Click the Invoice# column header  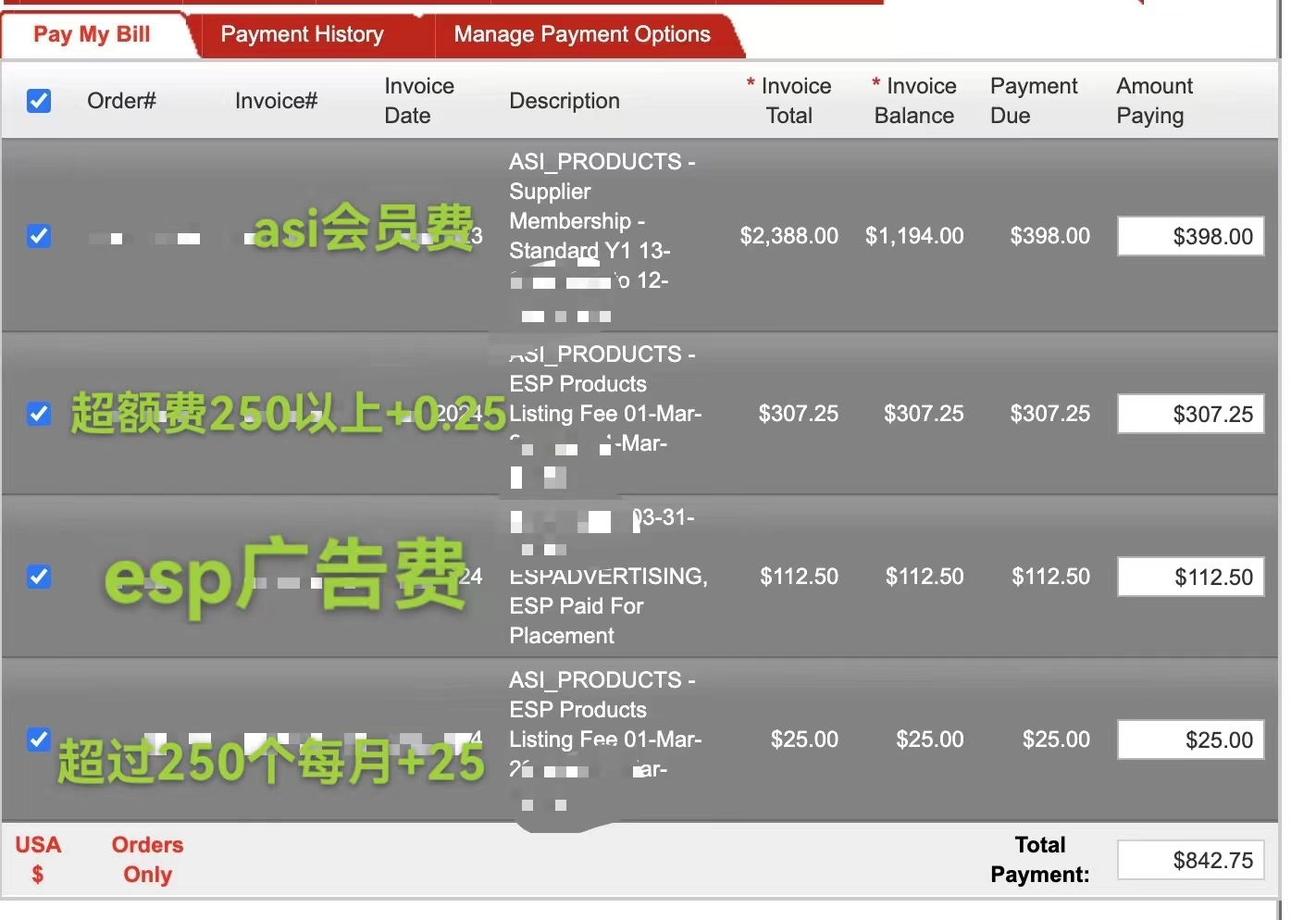point(276,101)
